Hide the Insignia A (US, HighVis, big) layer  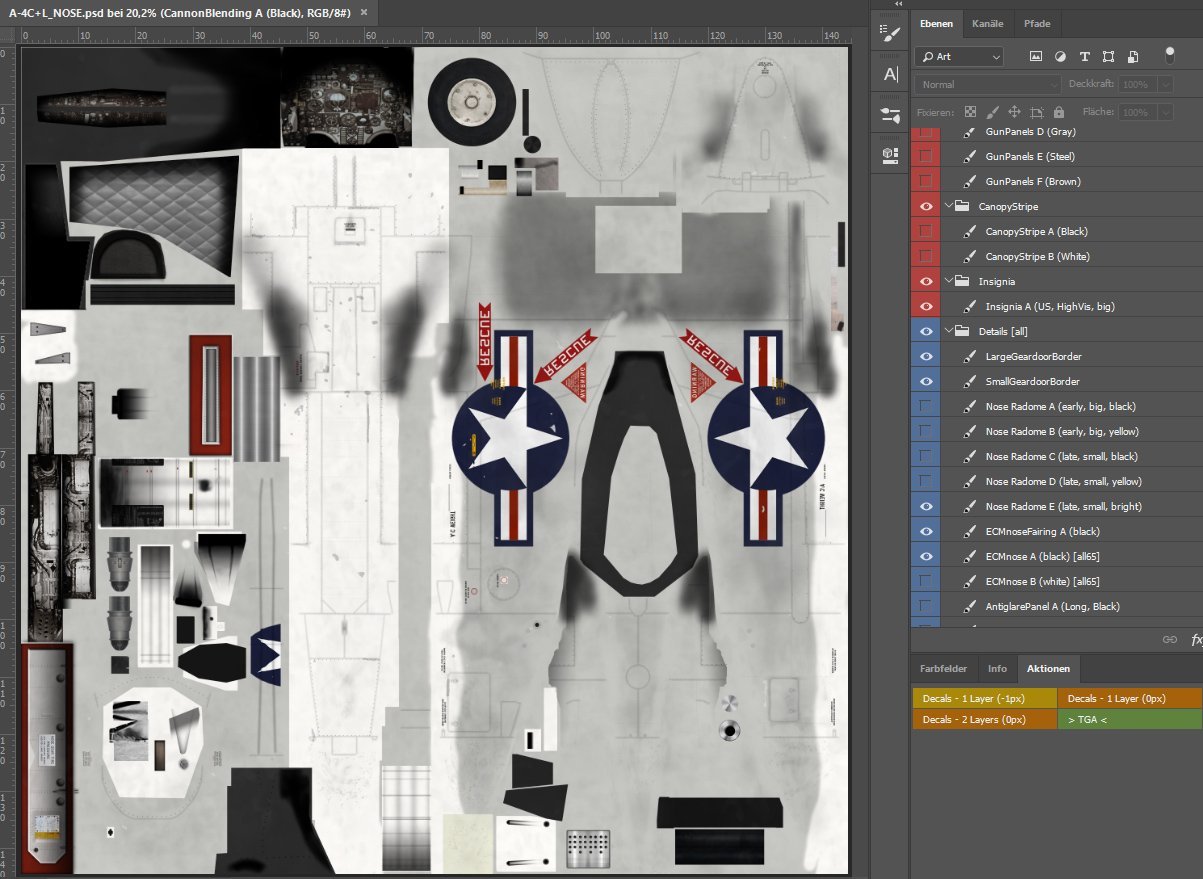925,306
